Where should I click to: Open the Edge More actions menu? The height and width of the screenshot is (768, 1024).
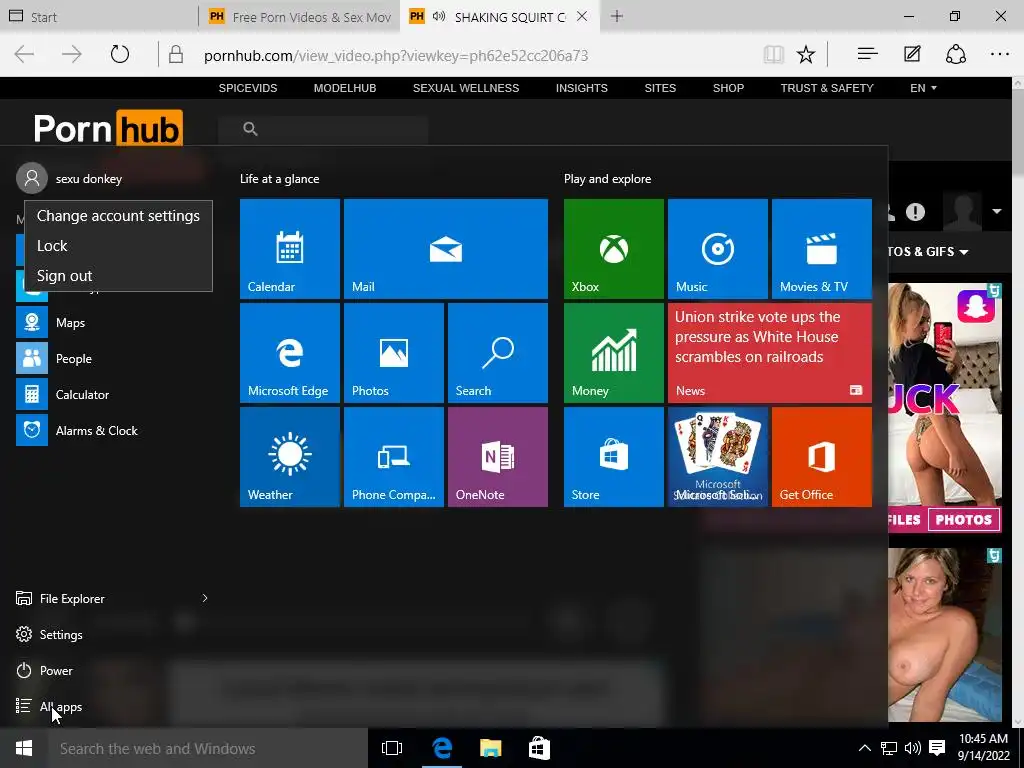pyautogui.click(x=1000, y=54)
